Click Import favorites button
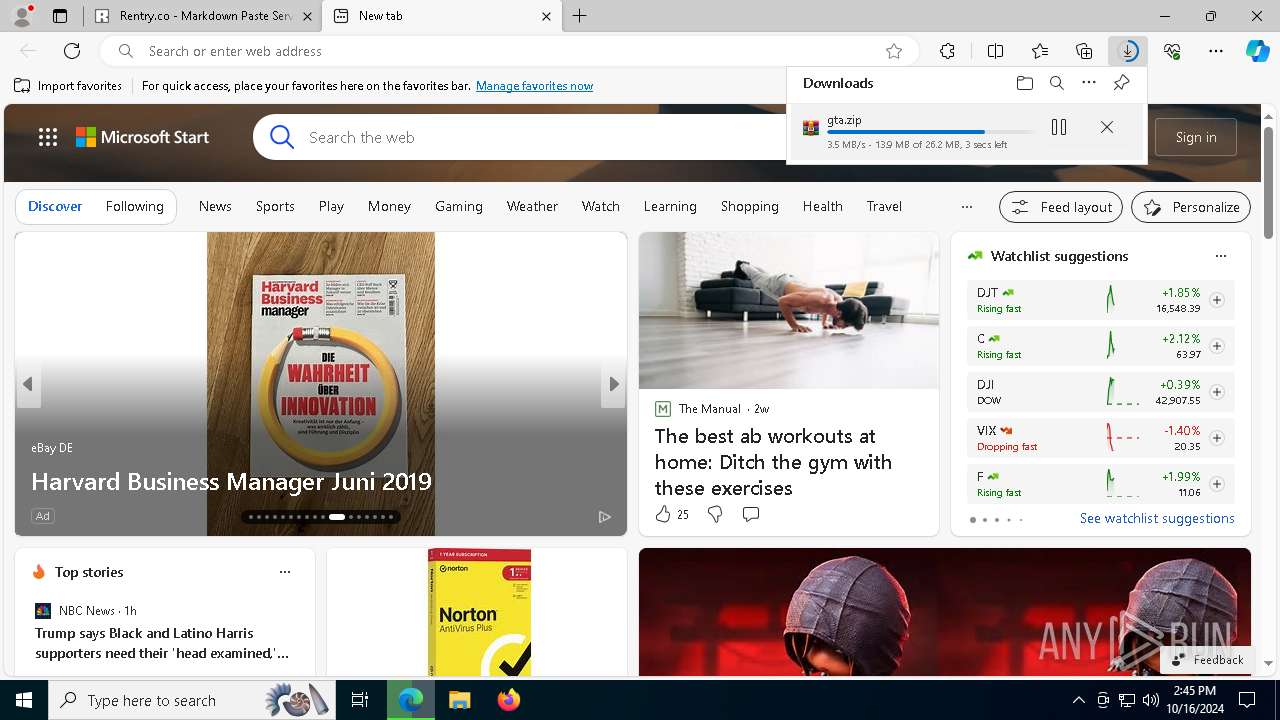The width and height of the screenshot is (1280, 720). (68, 86)
